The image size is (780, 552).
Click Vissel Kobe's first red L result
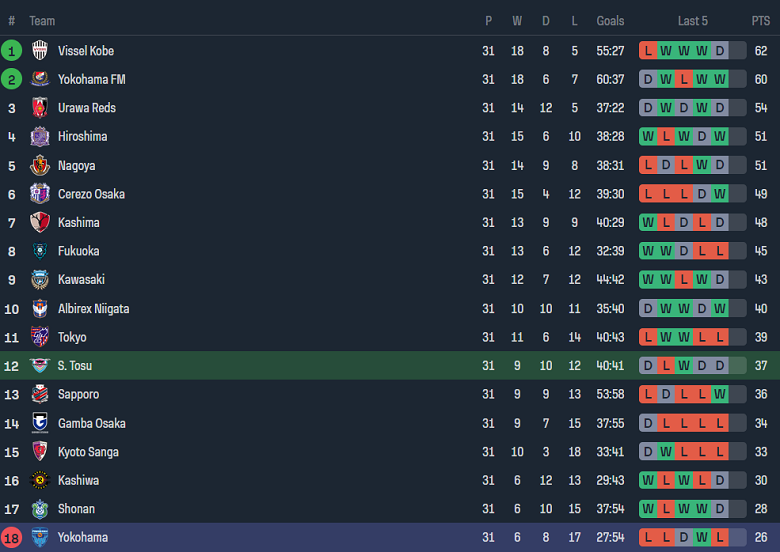(648, 51)
